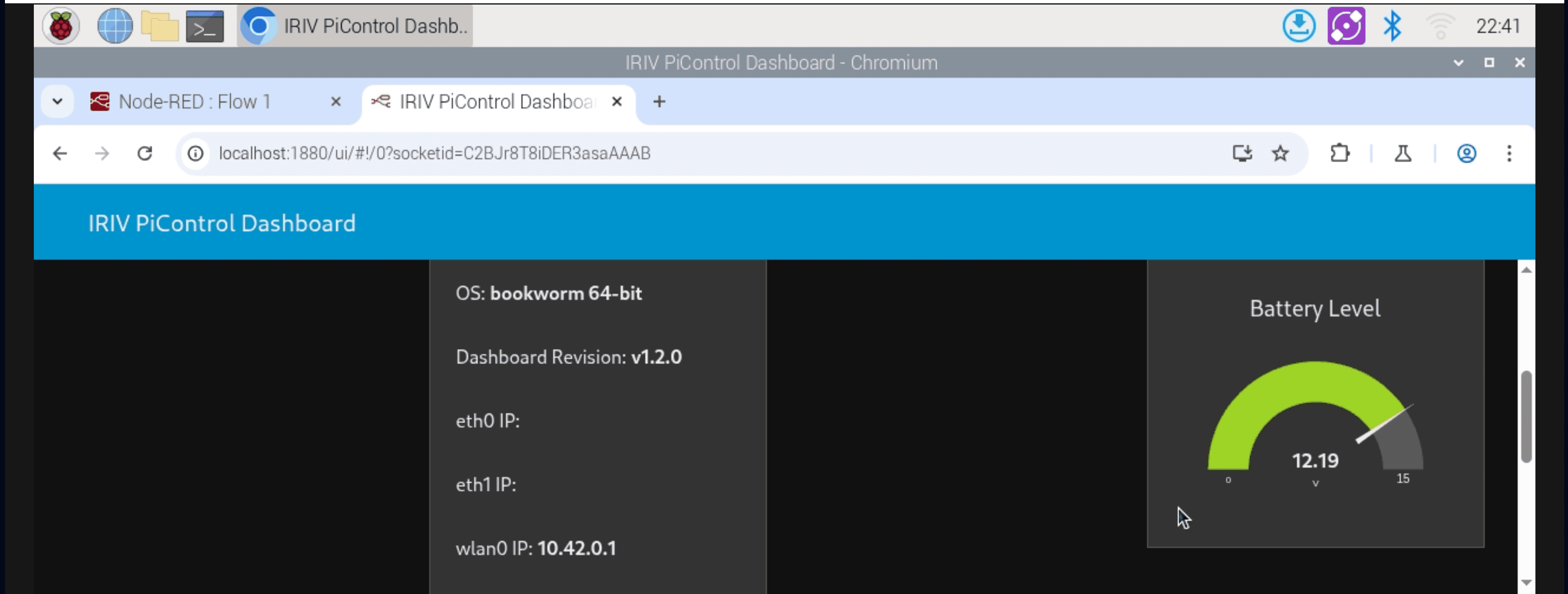Open the Raspberry Pi main menu
Screen dimensions: 1568x594
[x=61, y=26]
